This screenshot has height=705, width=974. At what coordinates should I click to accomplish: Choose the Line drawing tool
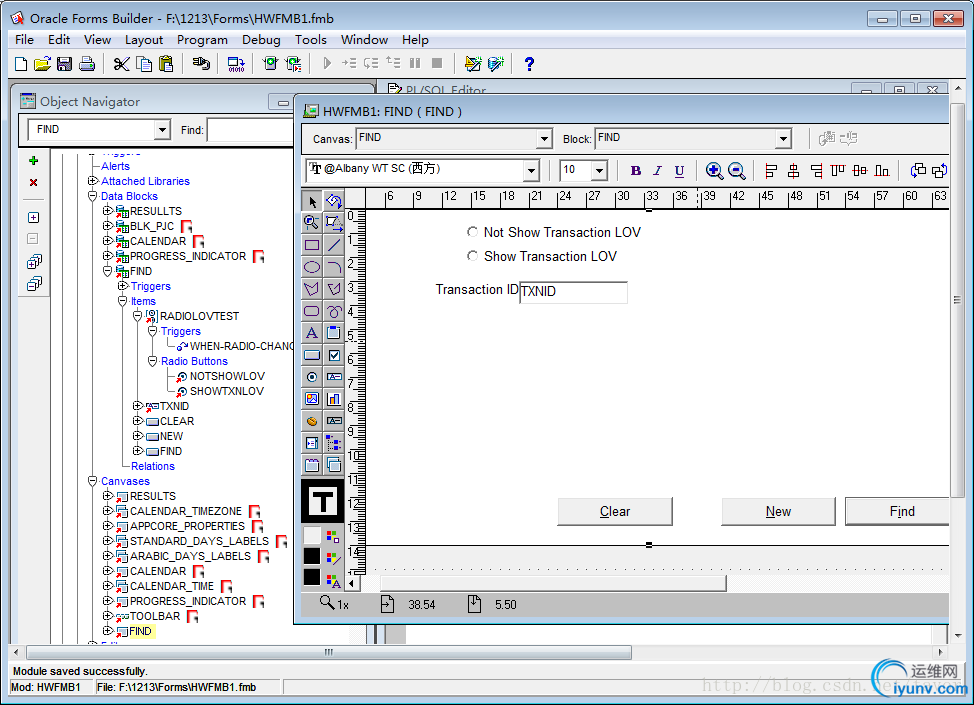click(334, 245)
